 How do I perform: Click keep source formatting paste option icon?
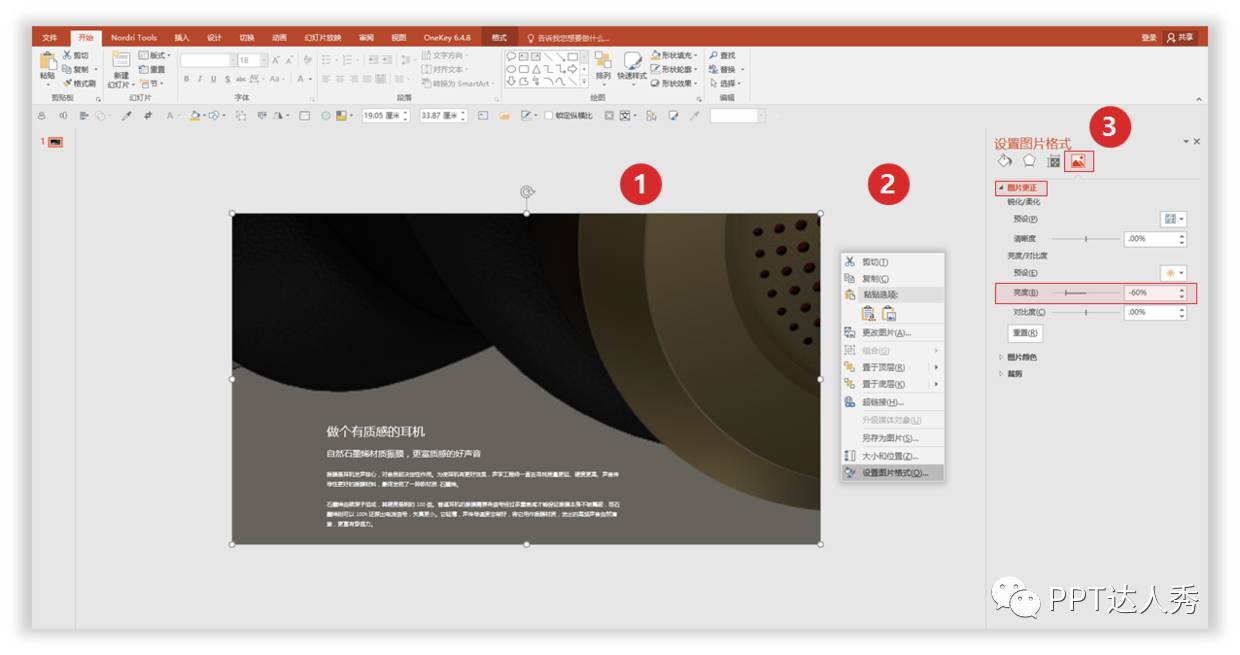(868, 313)
